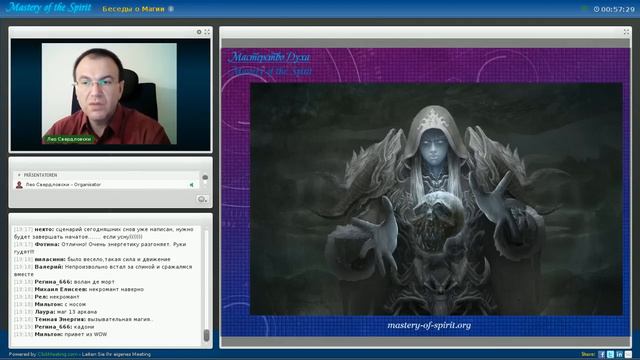Click mastery-of-spirit.org text on slide
Image resolution: width=640 pixels, height=360 pixels.
pyautogui.click(x=429, y=325)
